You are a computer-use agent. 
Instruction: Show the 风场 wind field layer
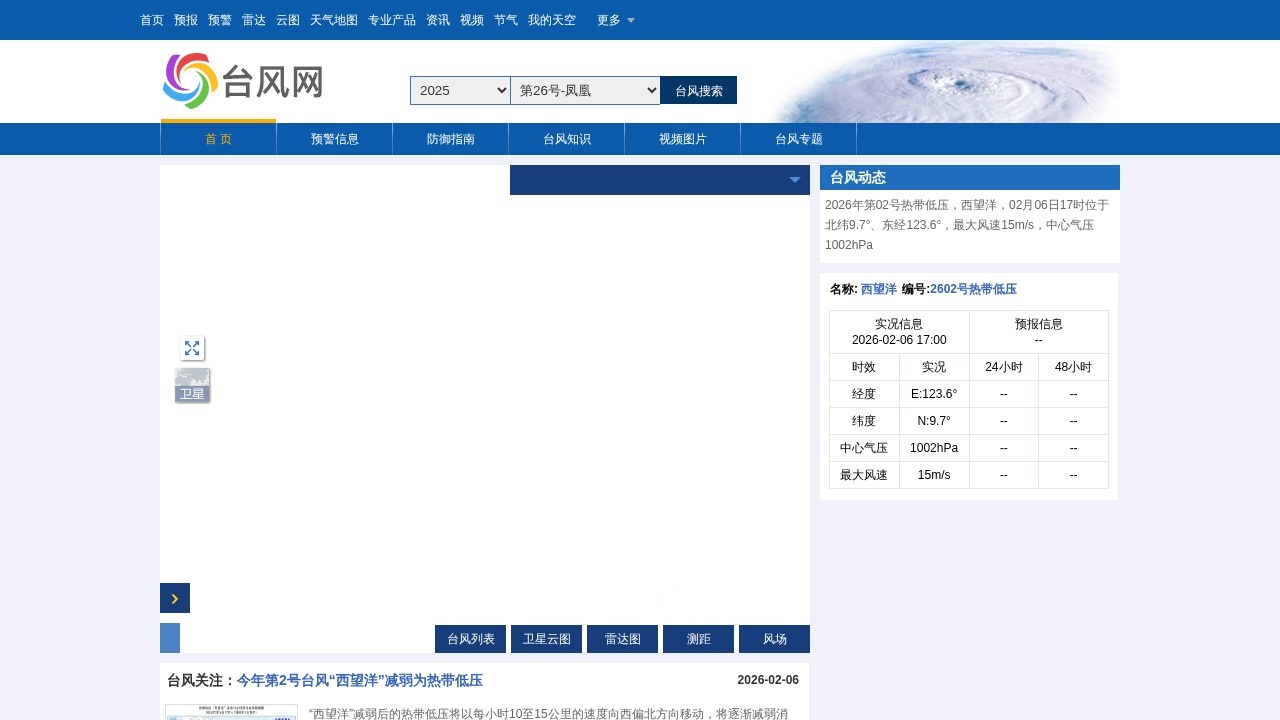(x=774, y=638)
